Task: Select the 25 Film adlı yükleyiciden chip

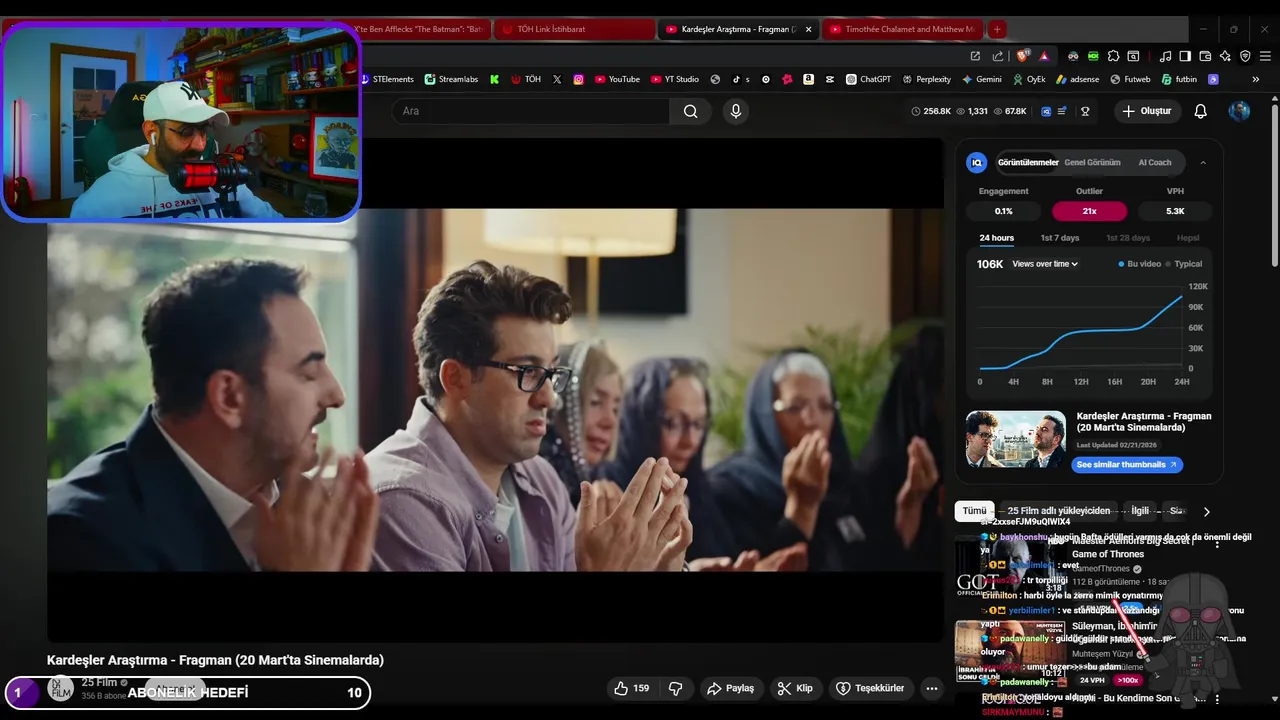Action: [x=1058, y=511]
